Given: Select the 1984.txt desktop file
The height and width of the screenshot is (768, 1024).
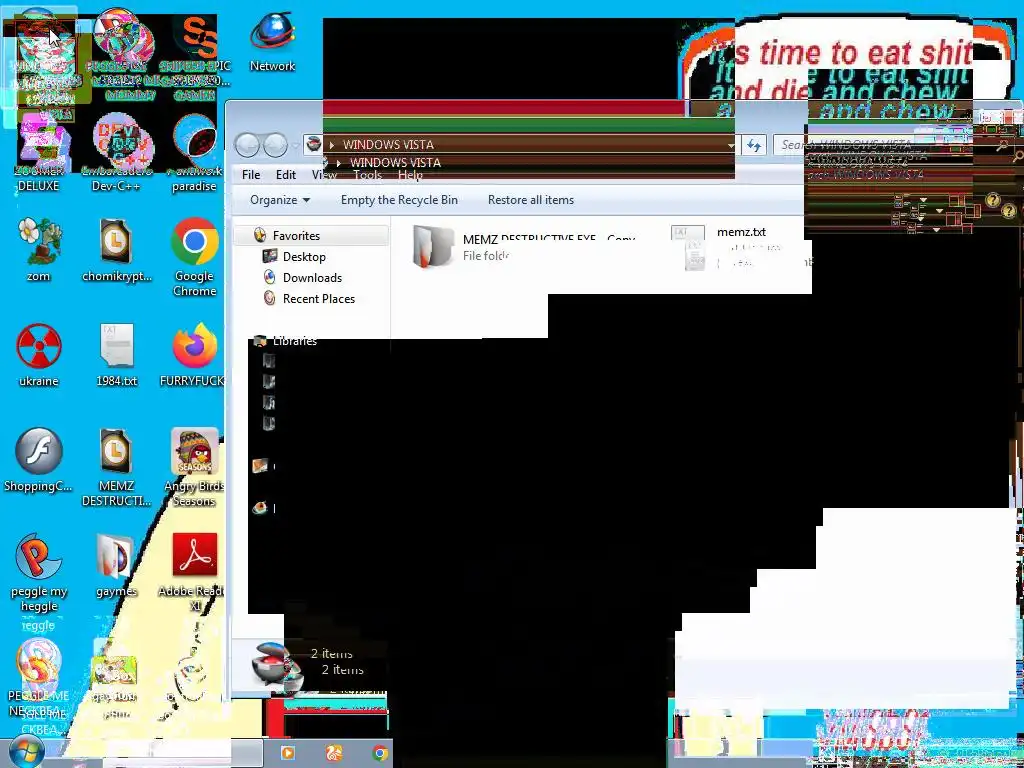Looking at the screenshot, I should coord(117,354).
